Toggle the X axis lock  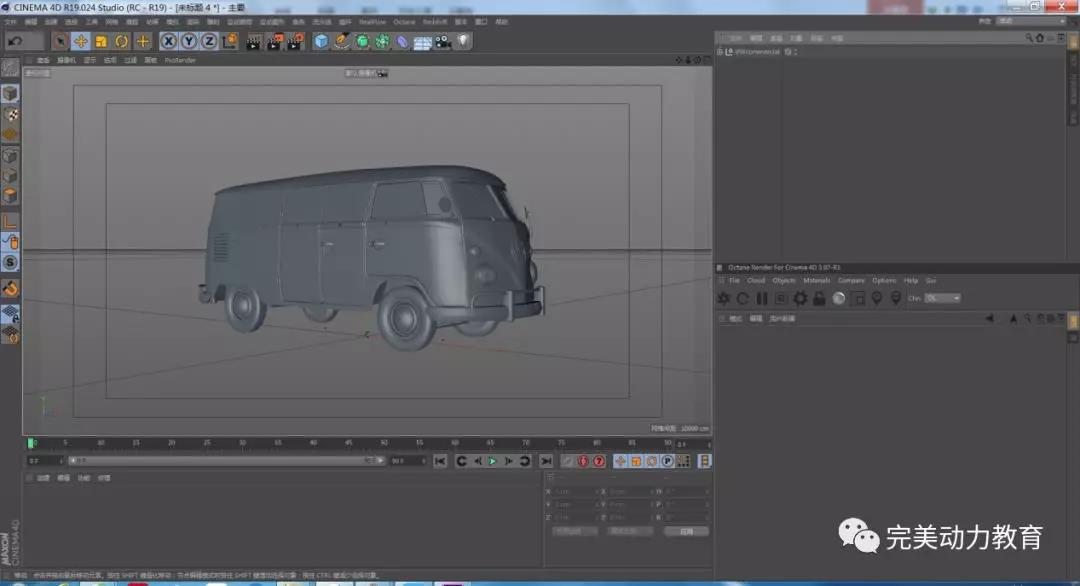[x=168, y=41]
